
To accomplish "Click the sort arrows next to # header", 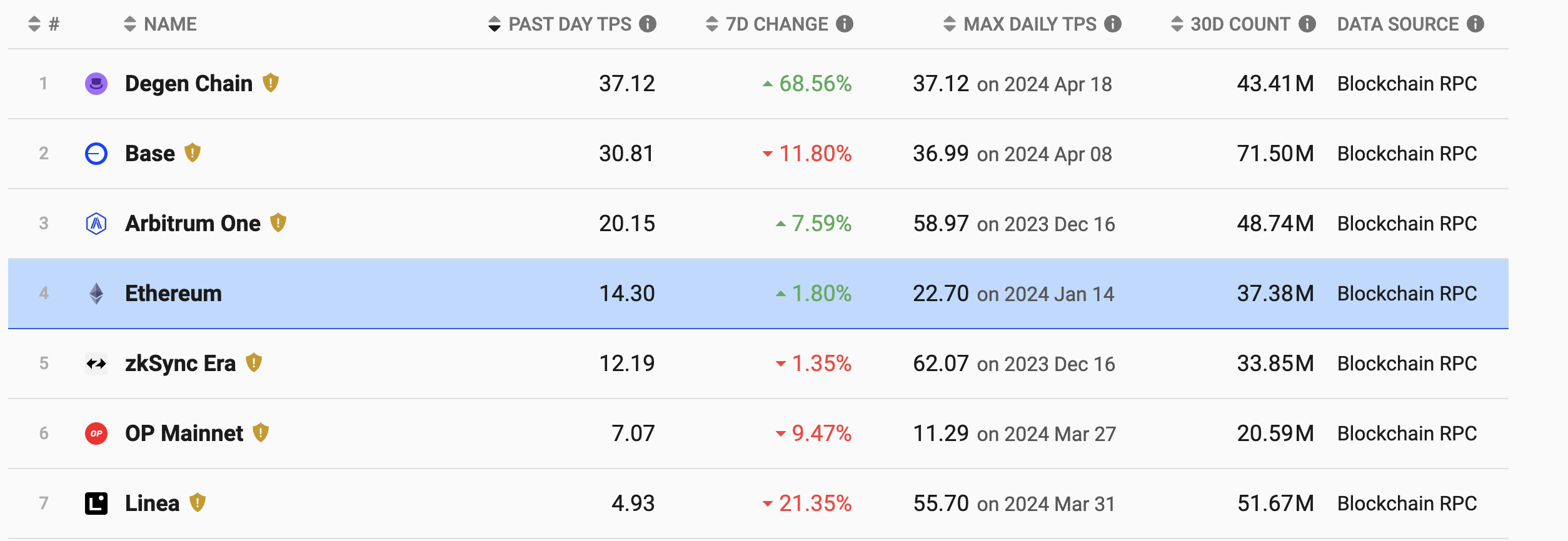I will (34, 24).
